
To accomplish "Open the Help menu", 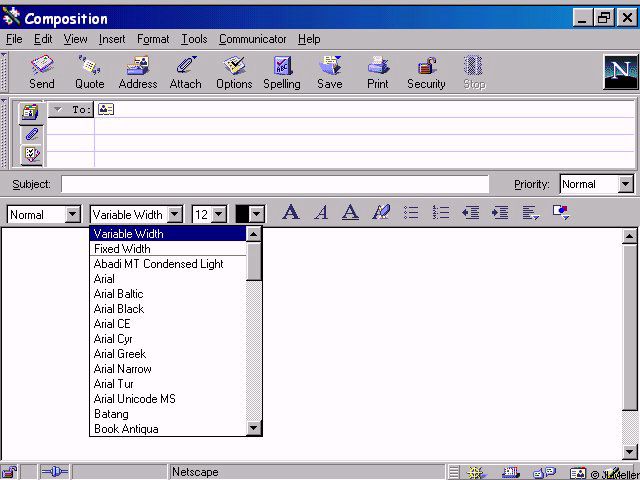I will tap(309, 39).
